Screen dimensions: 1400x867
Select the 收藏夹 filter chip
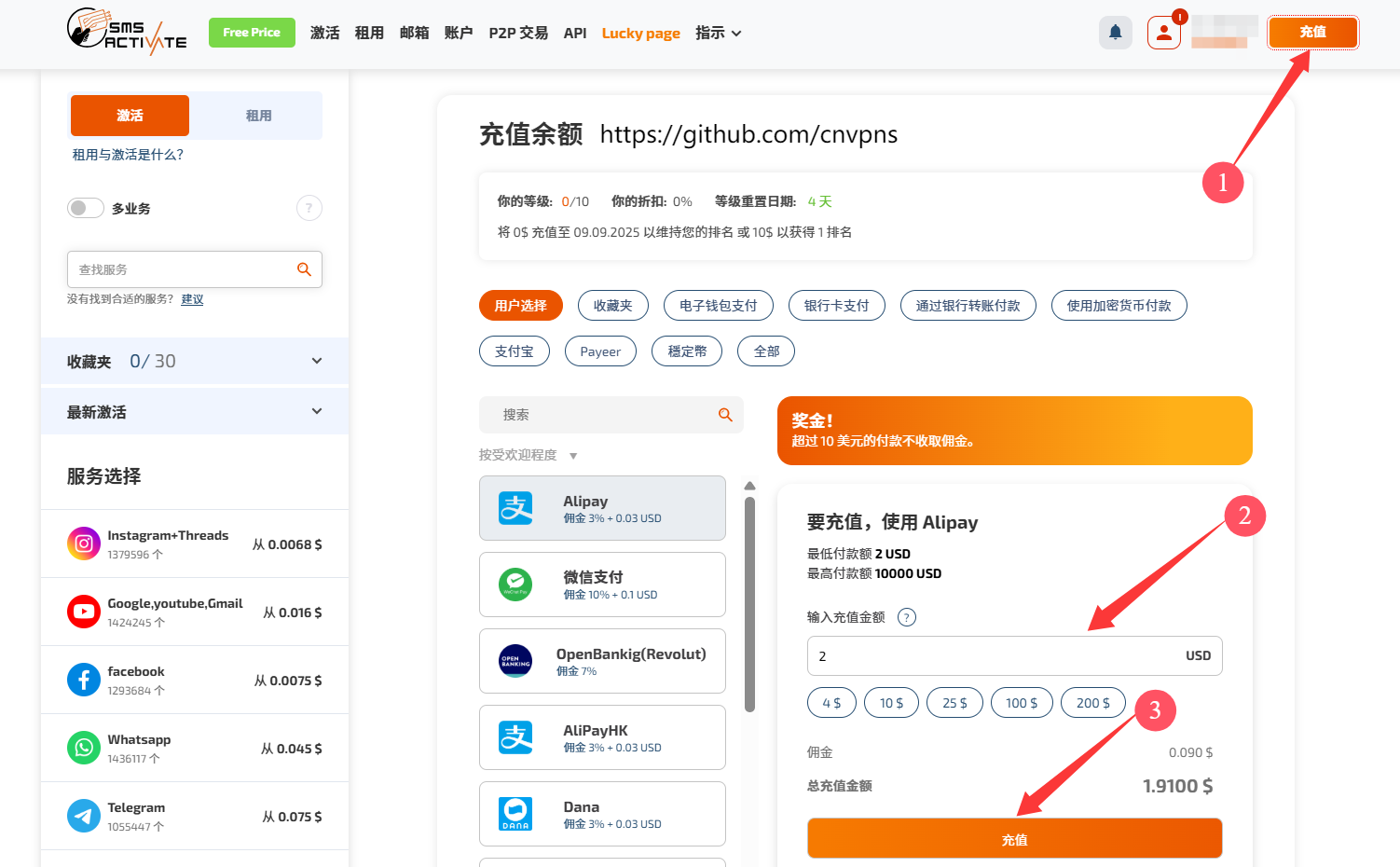point(613,305)
